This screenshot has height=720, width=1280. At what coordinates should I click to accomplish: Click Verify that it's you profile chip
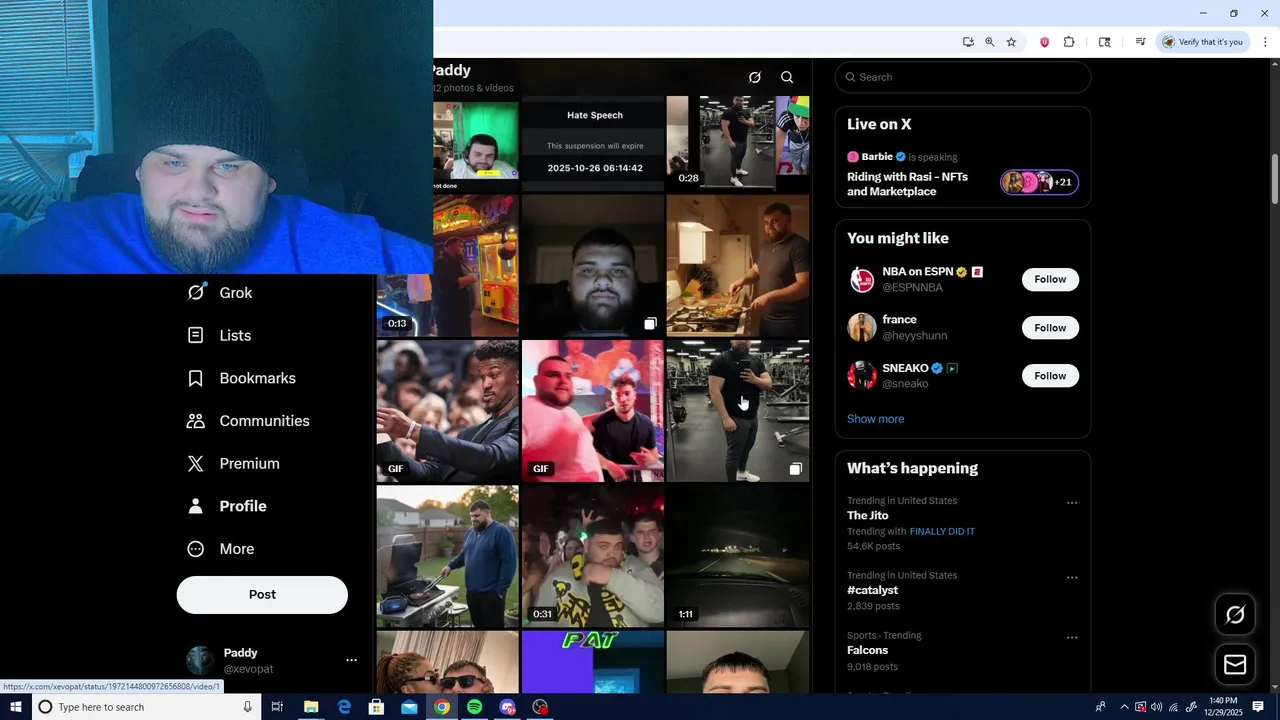click(x=1203, y=42)
